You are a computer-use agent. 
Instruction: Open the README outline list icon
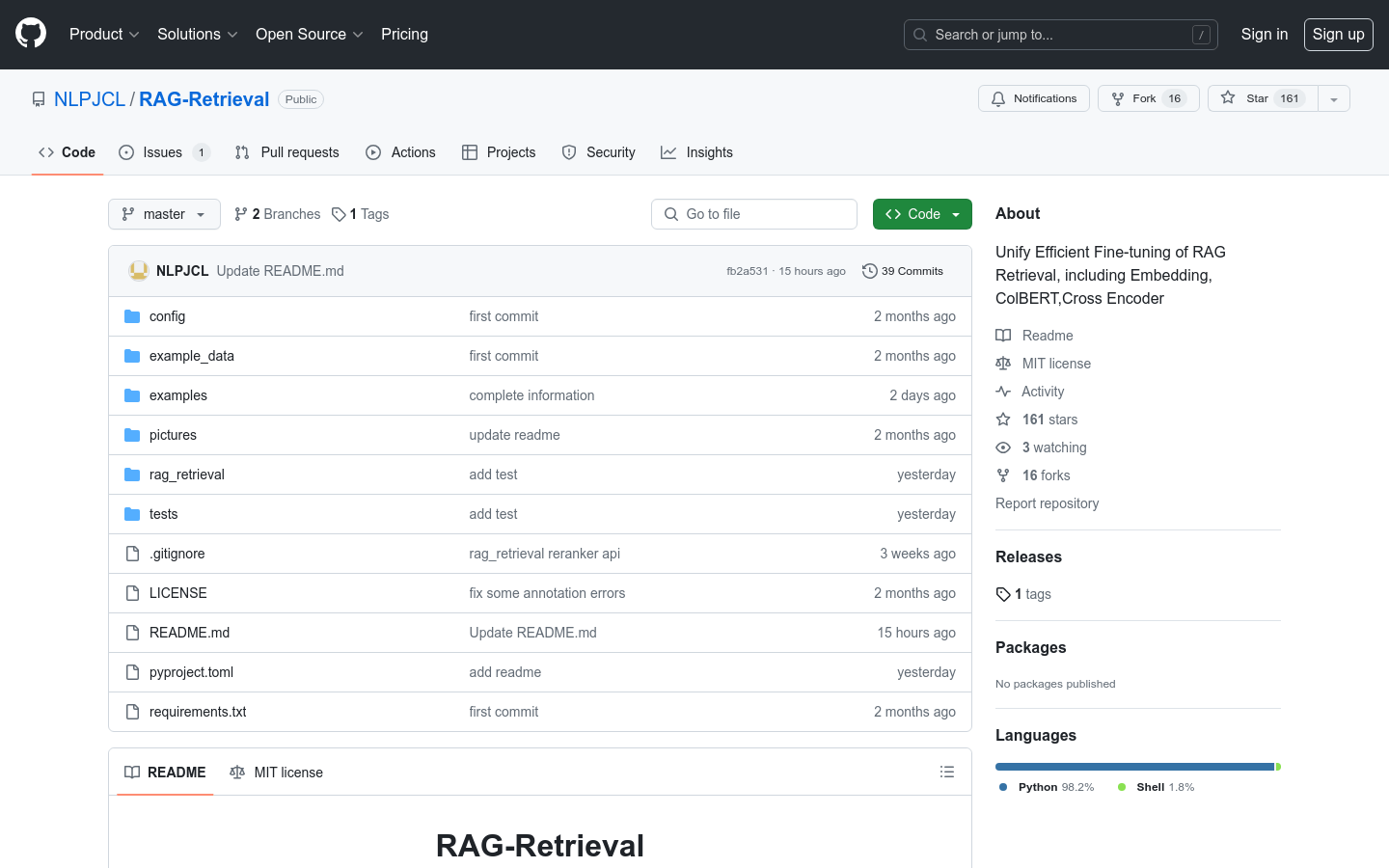(x=947, y=772)
